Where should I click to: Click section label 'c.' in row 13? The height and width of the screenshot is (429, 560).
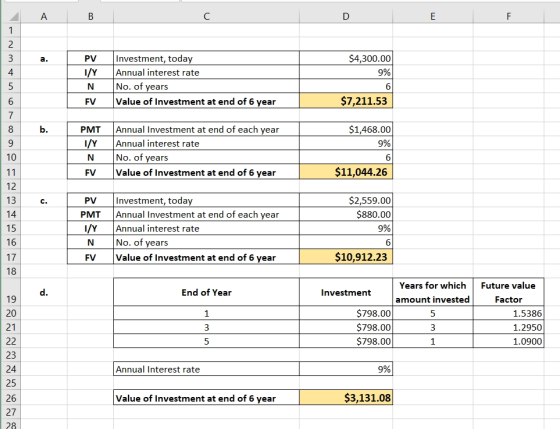(44, 201)
